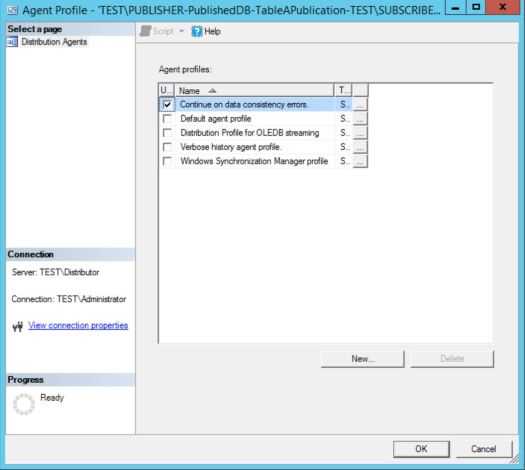This screenshot has height=470, width=525.
Task: Confirm the dialog with OK
Action: pyautogui.click(x=421, y=449)
